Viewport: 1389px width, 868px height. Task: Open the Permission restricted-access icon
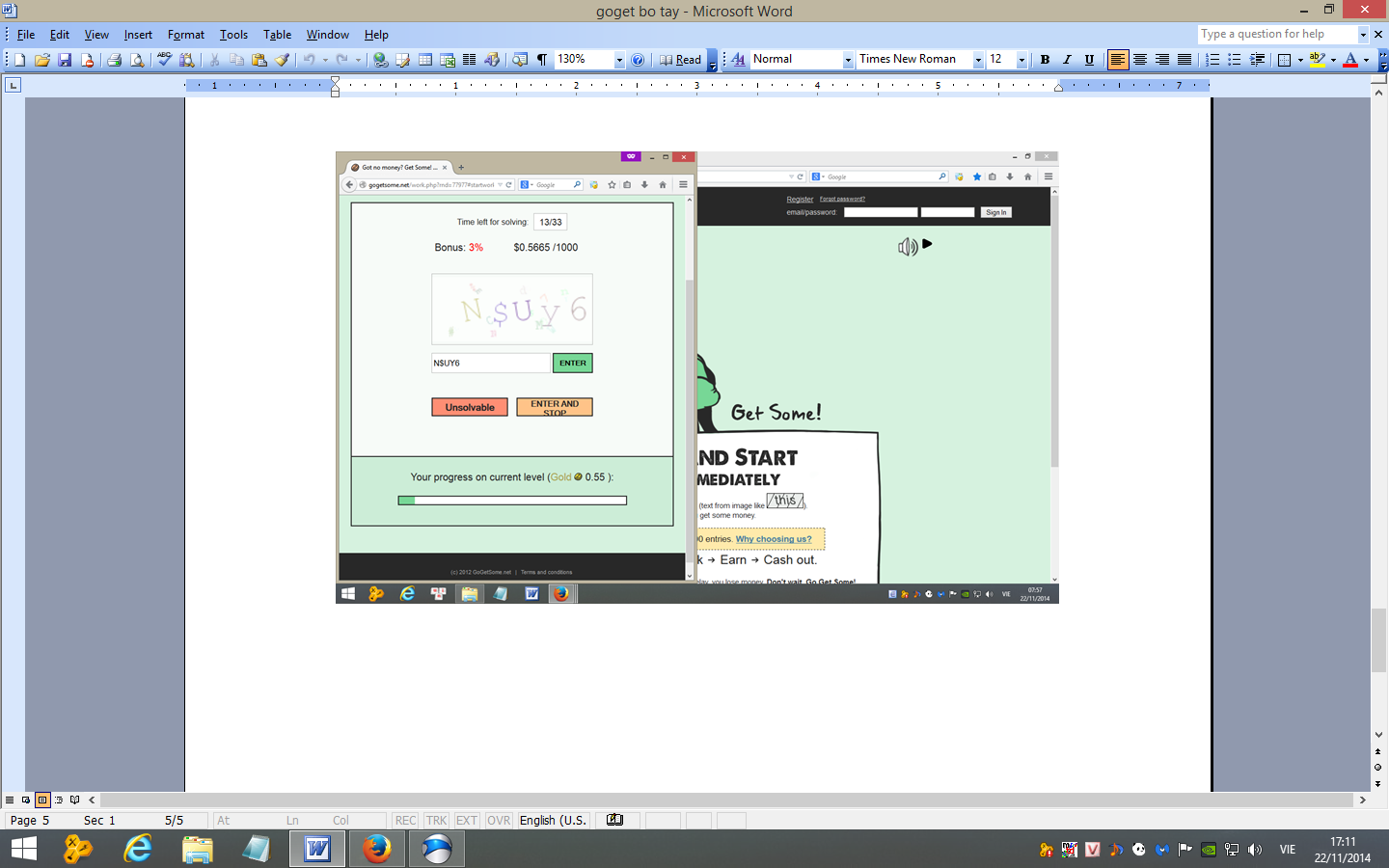(x=88, y=60)
